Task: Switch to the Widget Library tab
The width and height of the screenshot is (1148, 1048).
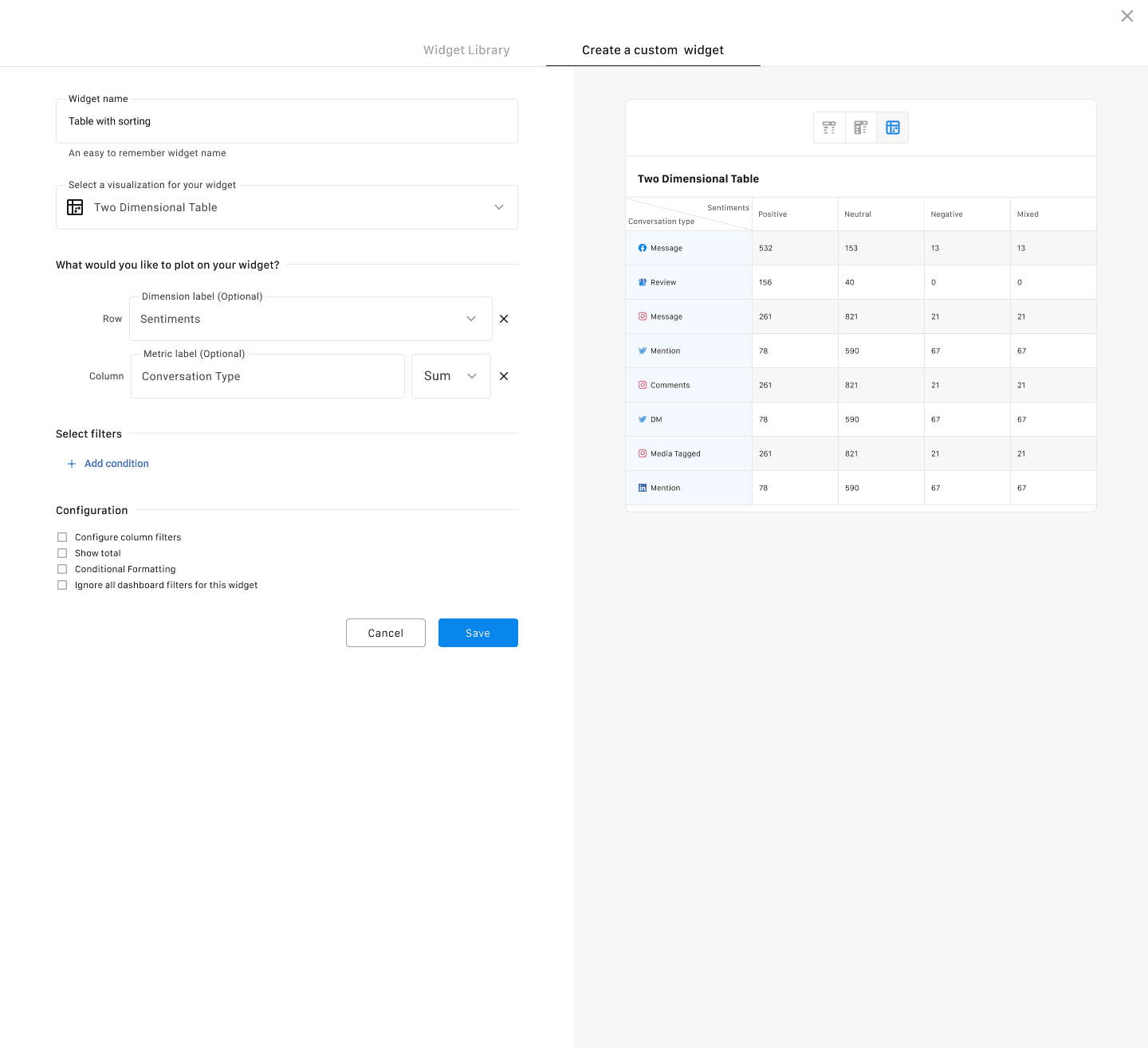Action: 466,50
